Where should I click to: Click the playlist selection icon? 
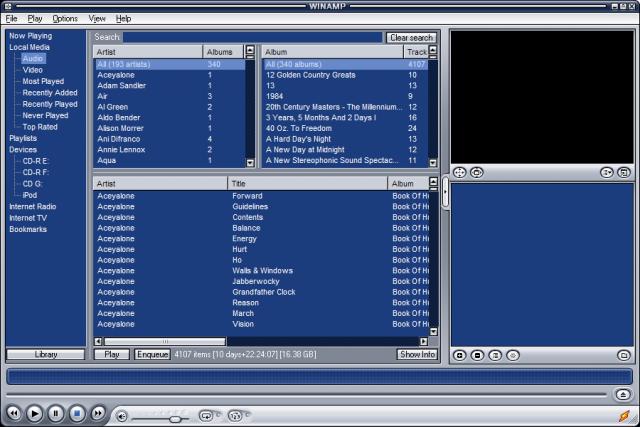click(495, 356)
